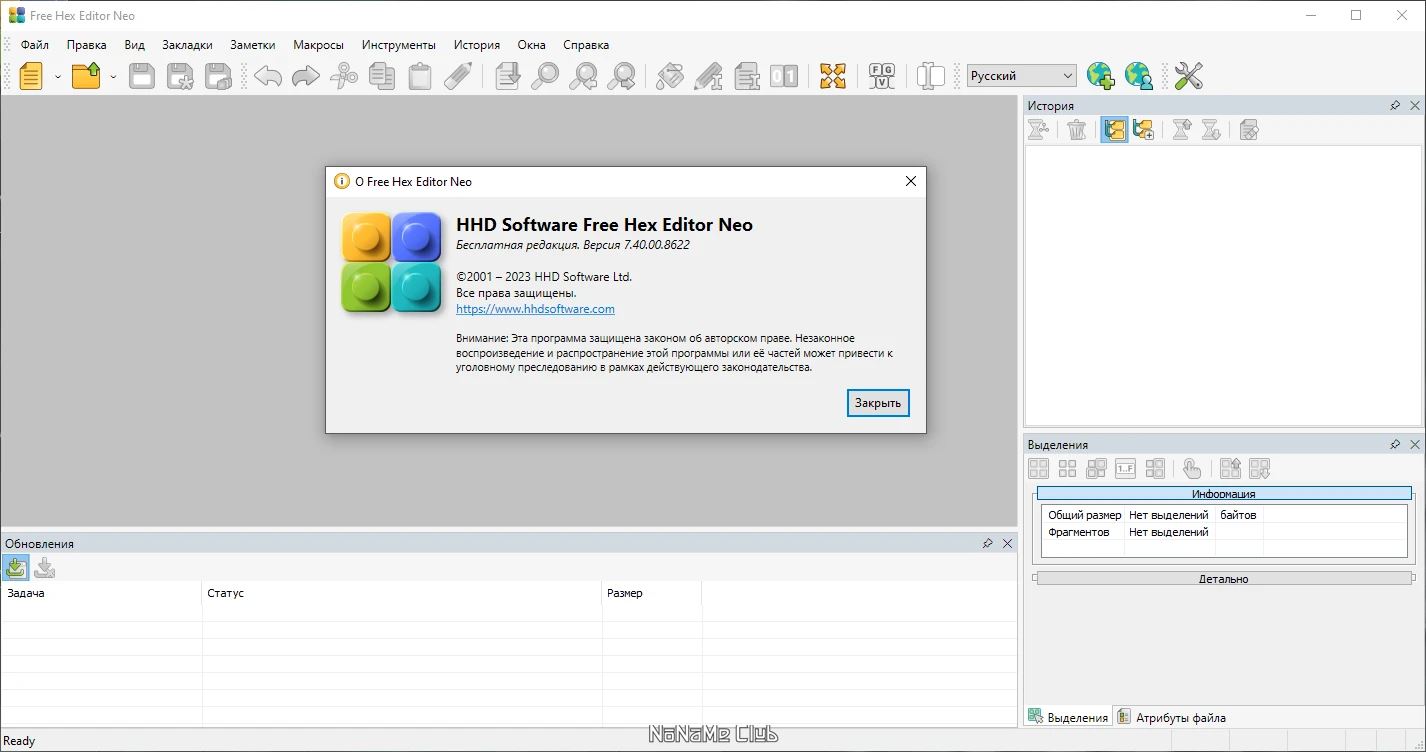1426x752 pixels.
Task: Close the История panel
Action: tap(1415, 105)
